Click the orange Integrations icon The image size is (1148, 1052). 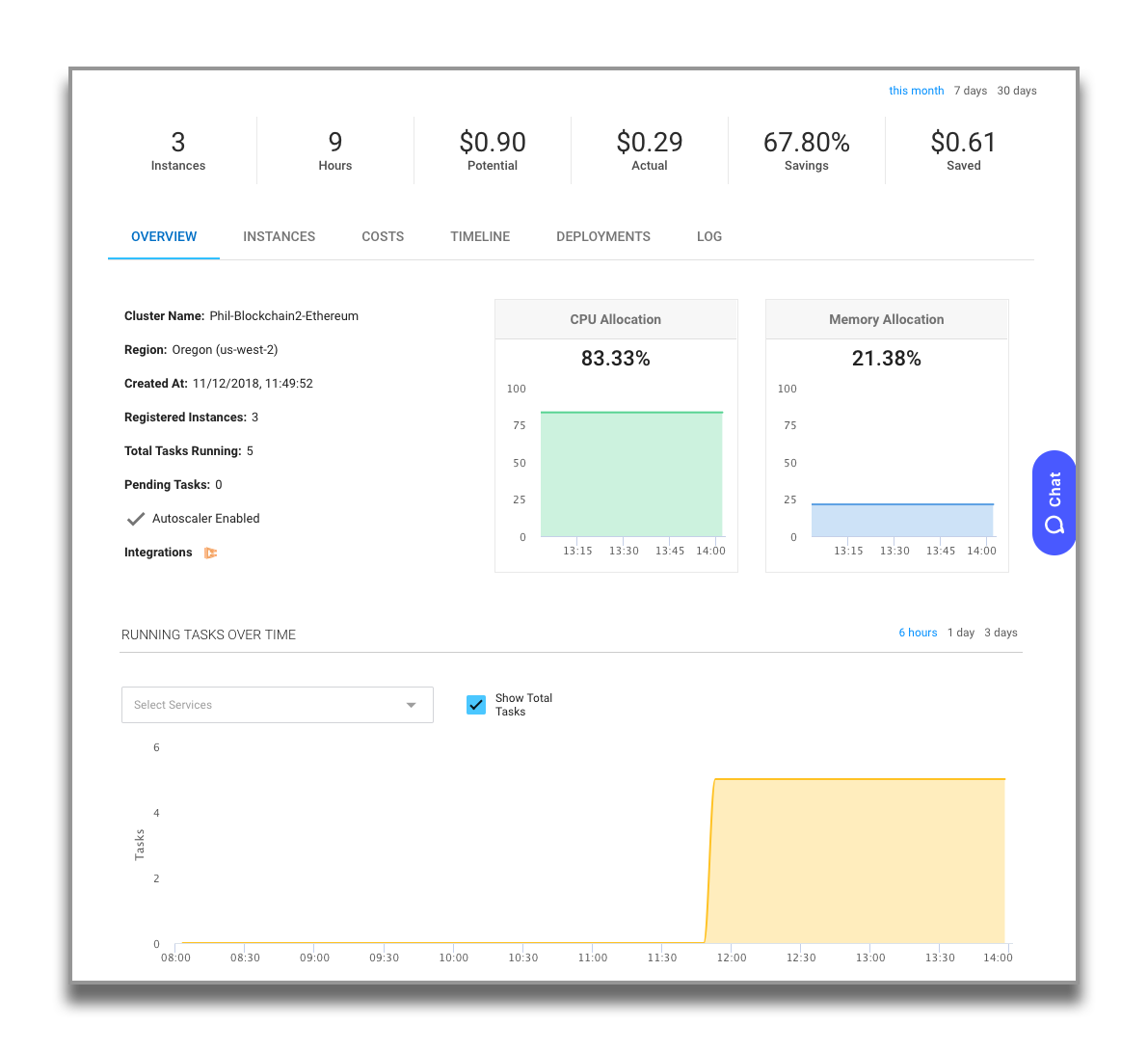click(x=210, y=553)
